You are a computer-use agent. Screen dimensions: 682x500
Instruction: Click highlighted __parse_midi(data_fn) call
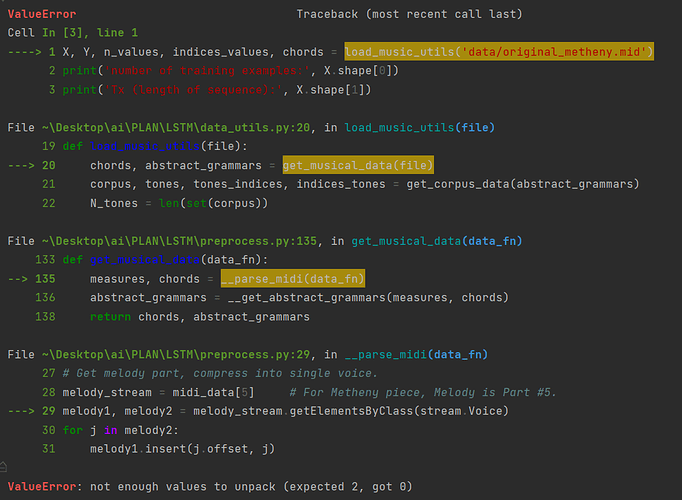tap(293, 279)
